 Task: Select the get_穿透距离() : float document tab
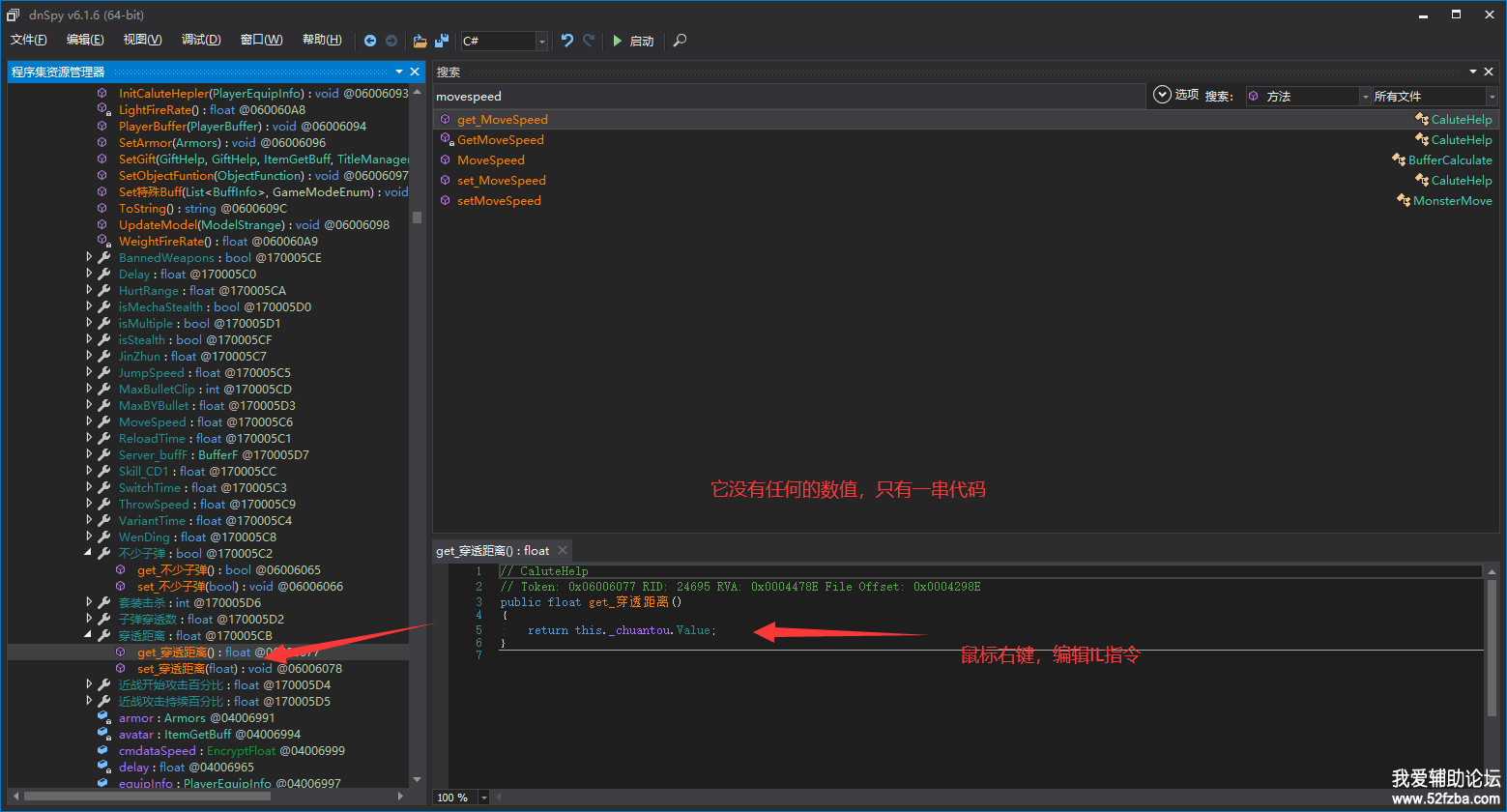(x=493, y=550)
